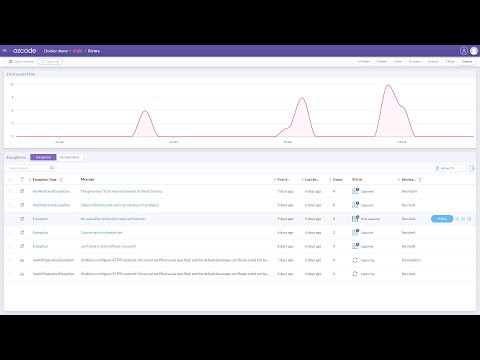Sort by the First Seen column

[283, 179]
